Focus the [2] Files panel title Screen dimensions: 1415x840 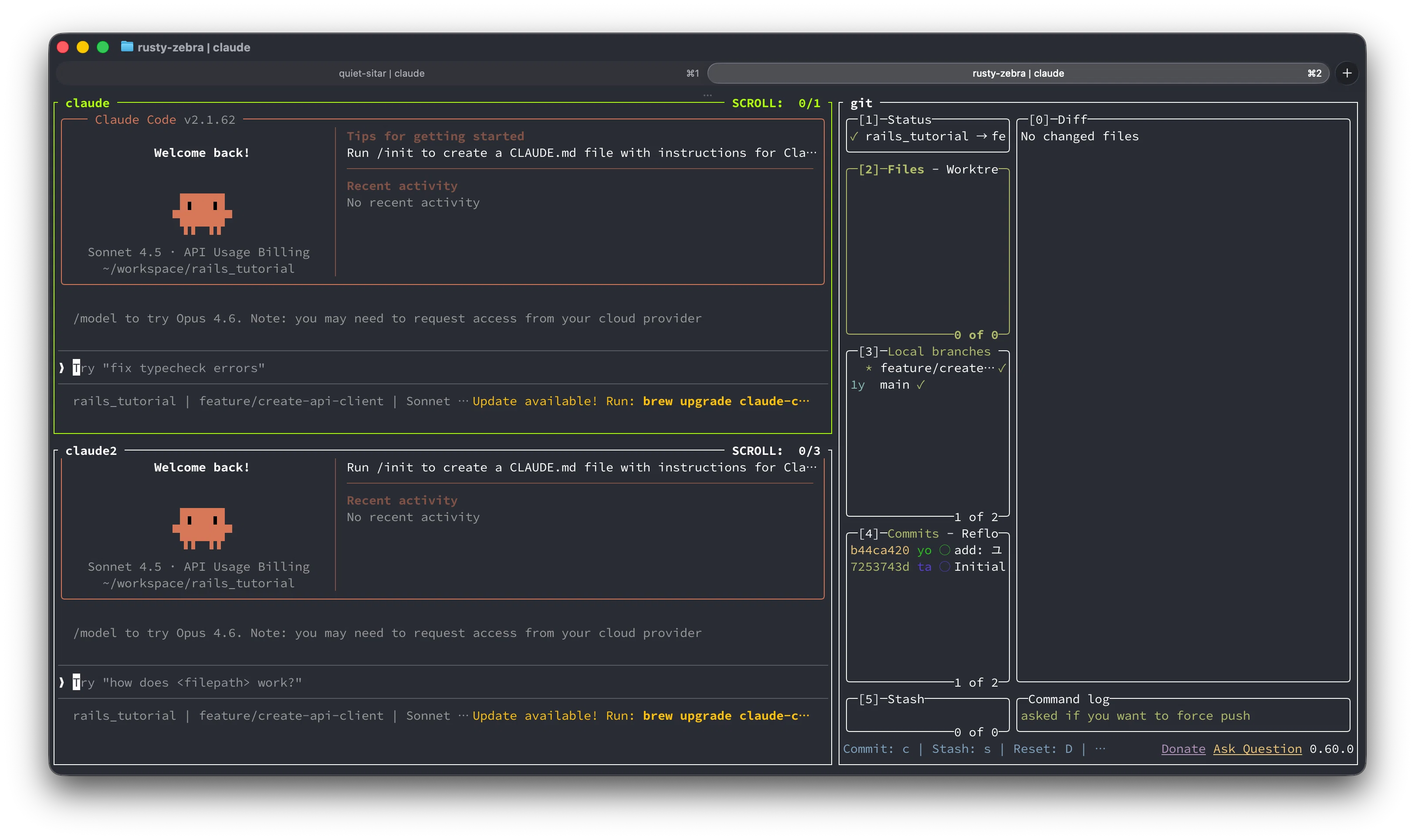click(x=891, y=169)
